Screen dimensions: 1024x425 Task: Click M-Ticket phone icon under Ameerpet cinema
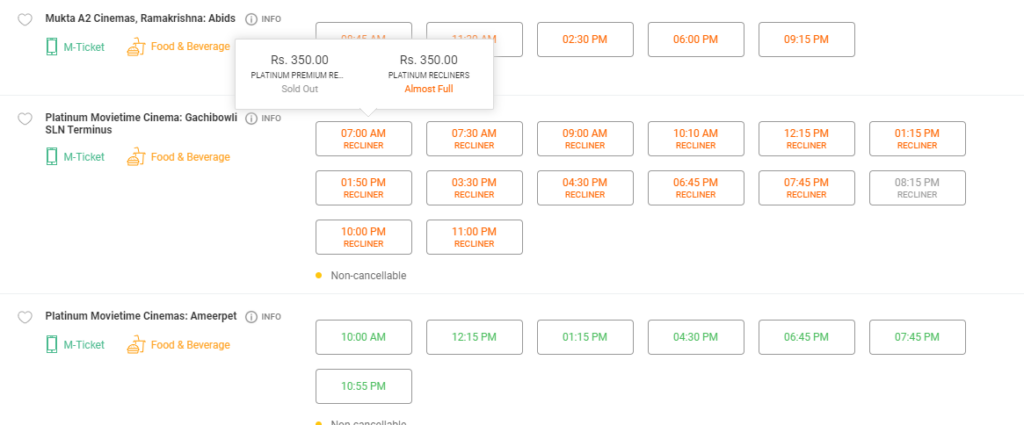(x=52, y=345)
